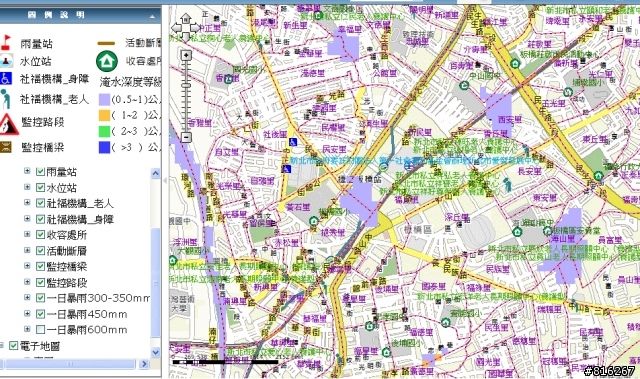Screen dimensions: 640x379
Task: Toggle the 收容處所 layer checkbox
Action: [x=40, y=235]
